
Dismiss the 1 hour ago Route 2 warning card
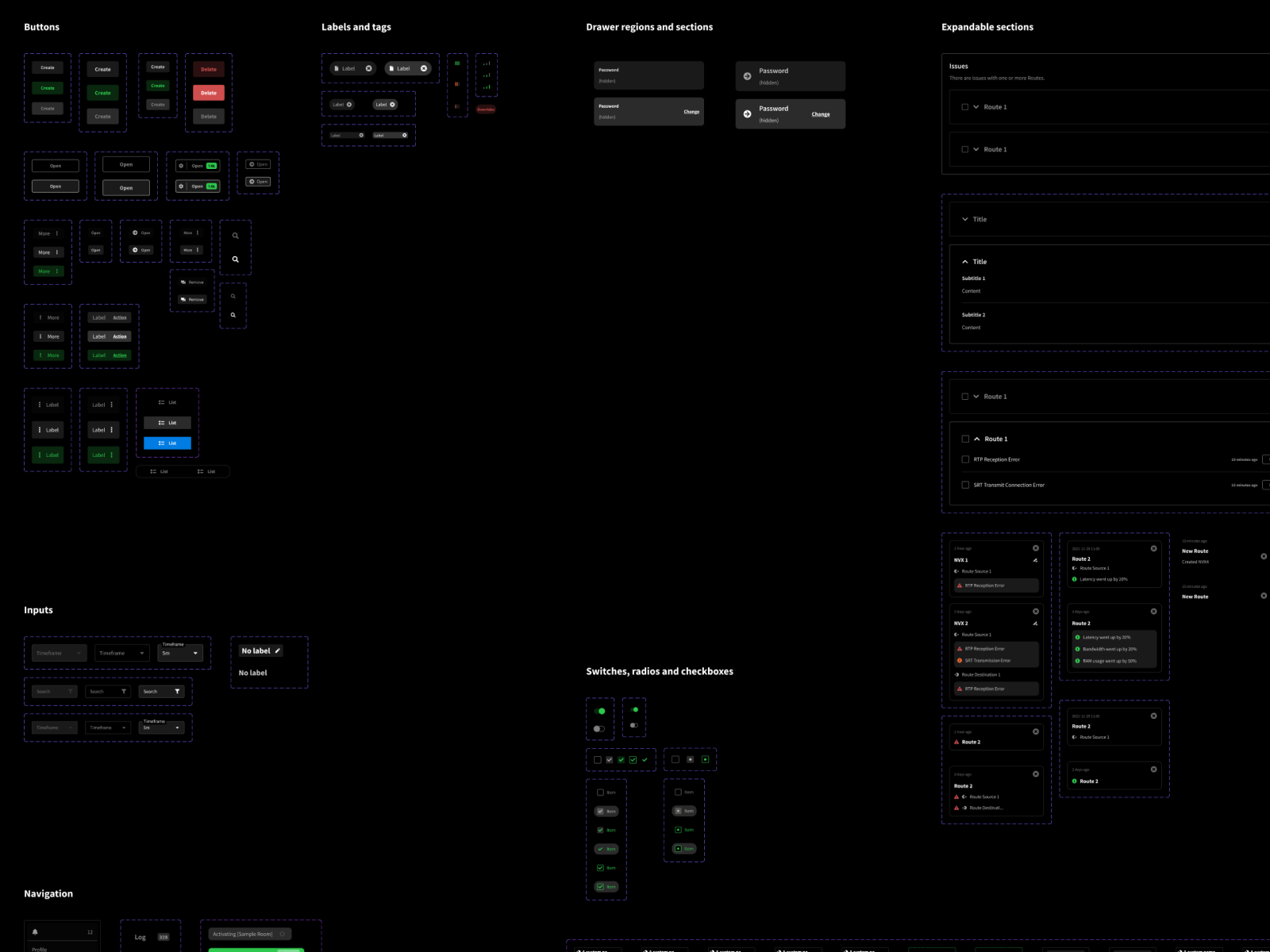click(1035, 731)
